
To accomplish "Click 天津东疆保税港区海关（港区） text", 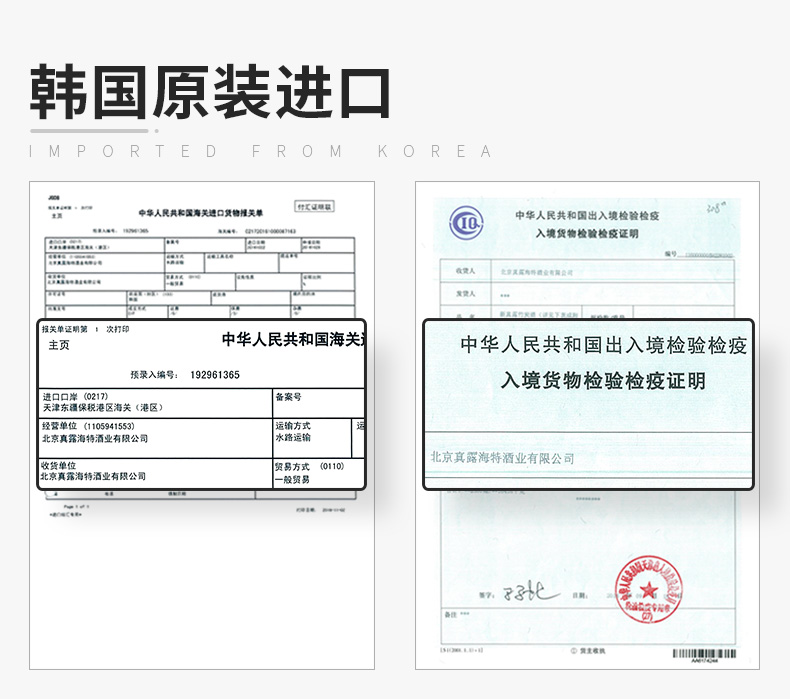I will [103, 407].
